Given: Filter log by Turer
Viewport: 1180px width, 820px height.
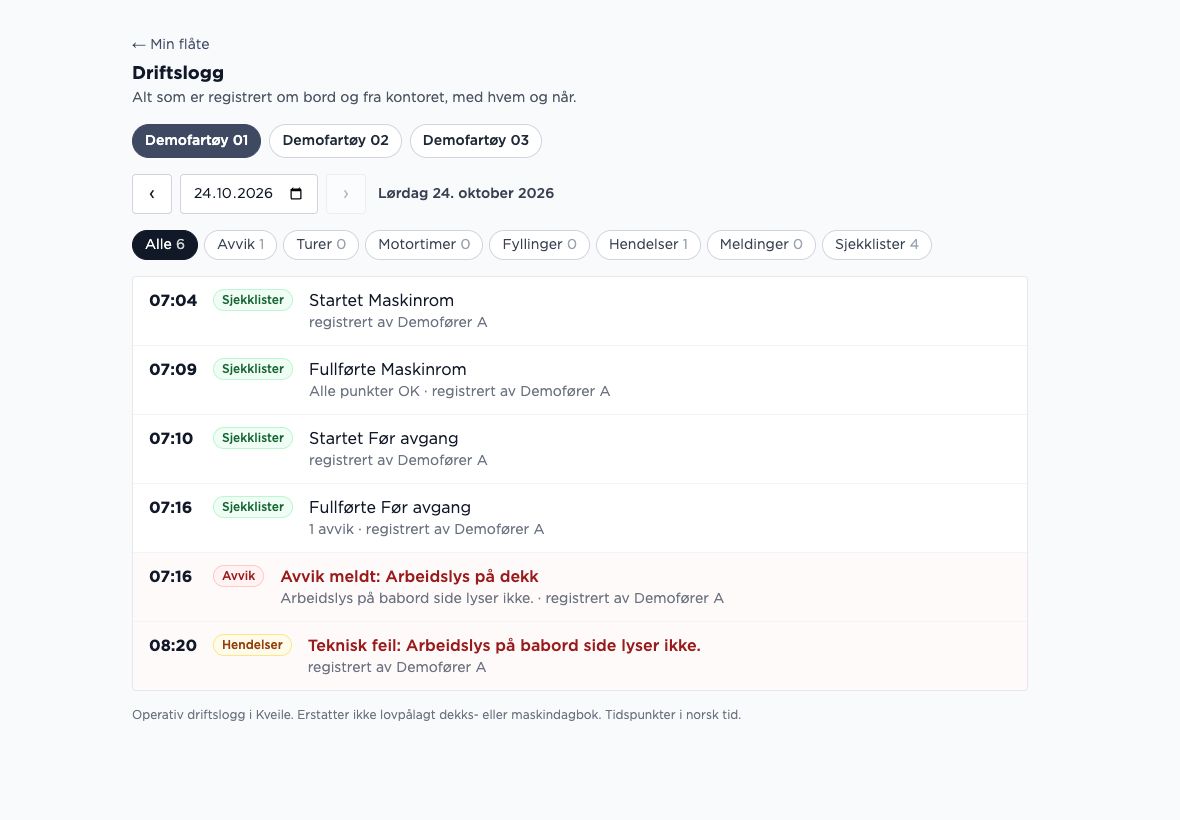Looking at the screenshot, I should click(321, 244).
